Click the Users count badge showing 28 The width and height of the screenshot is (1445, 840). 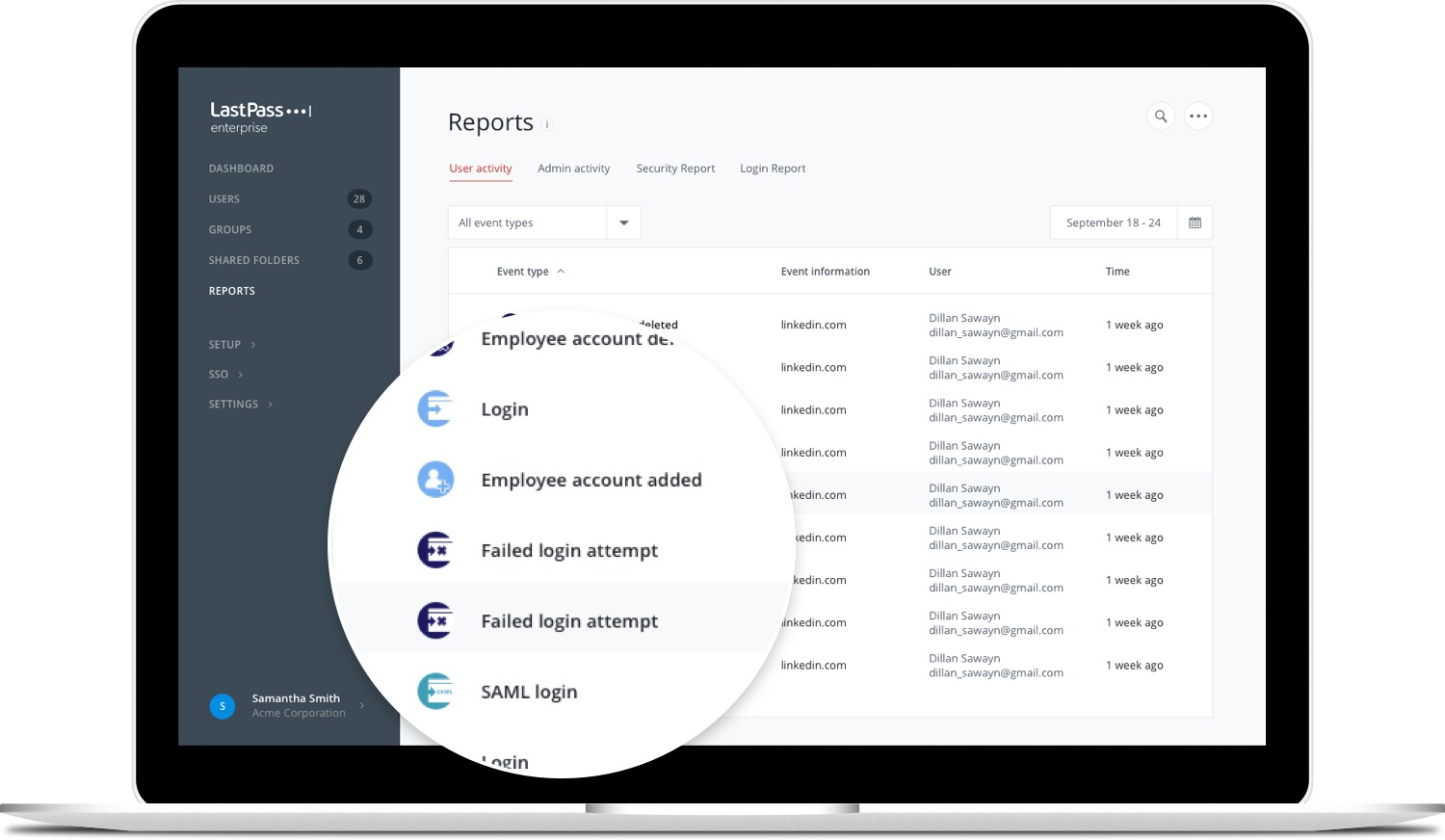point(359,198)
